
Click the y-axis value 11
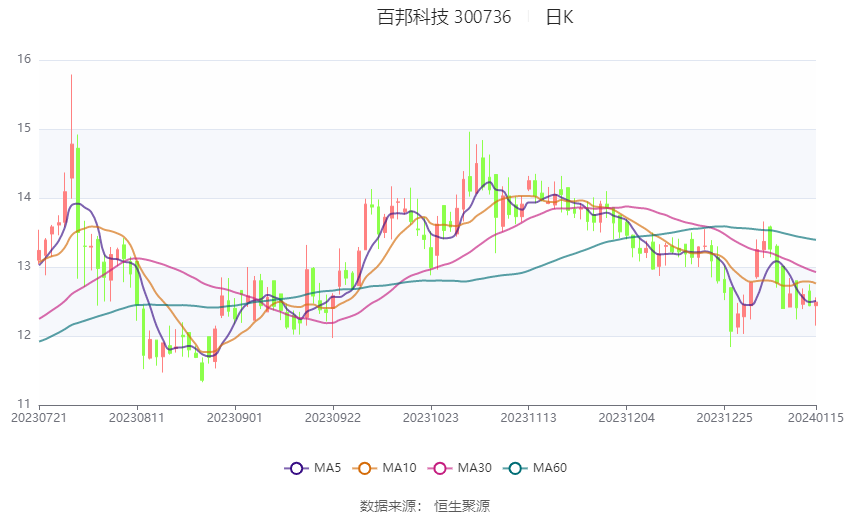(x=24, y=404)
